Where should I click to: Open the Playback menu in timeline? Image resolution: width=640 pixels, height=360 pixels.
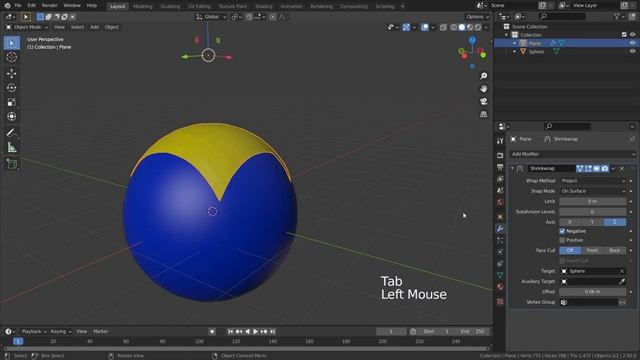(33, 331)
